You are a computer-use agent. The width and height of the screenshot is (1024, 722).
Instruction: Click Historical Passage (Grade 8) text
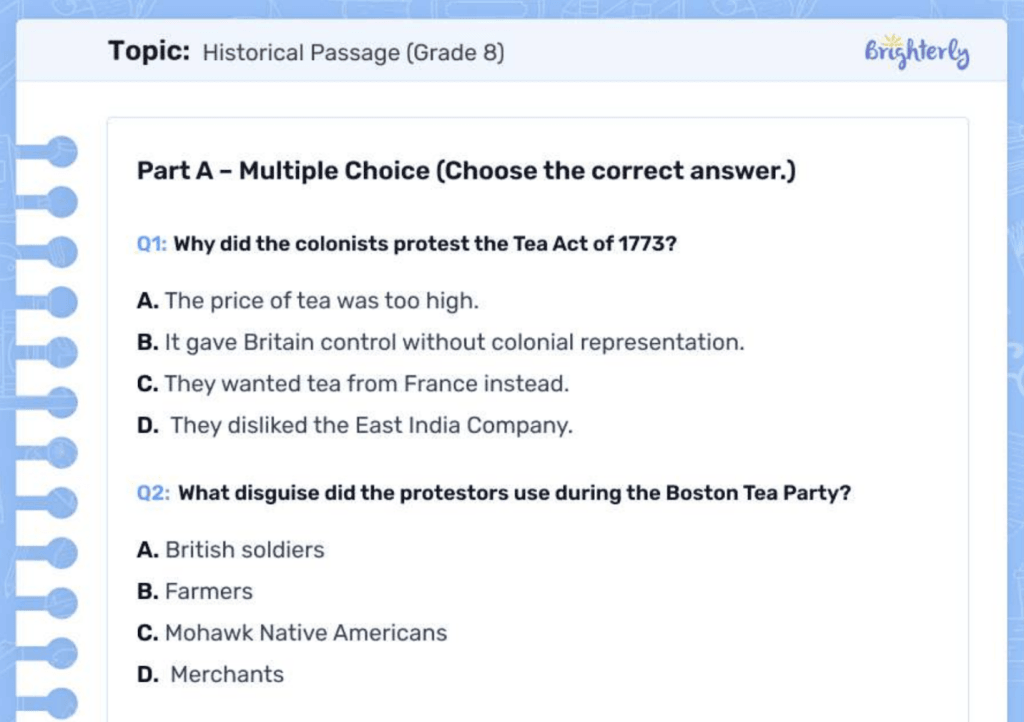click(353, 53)
